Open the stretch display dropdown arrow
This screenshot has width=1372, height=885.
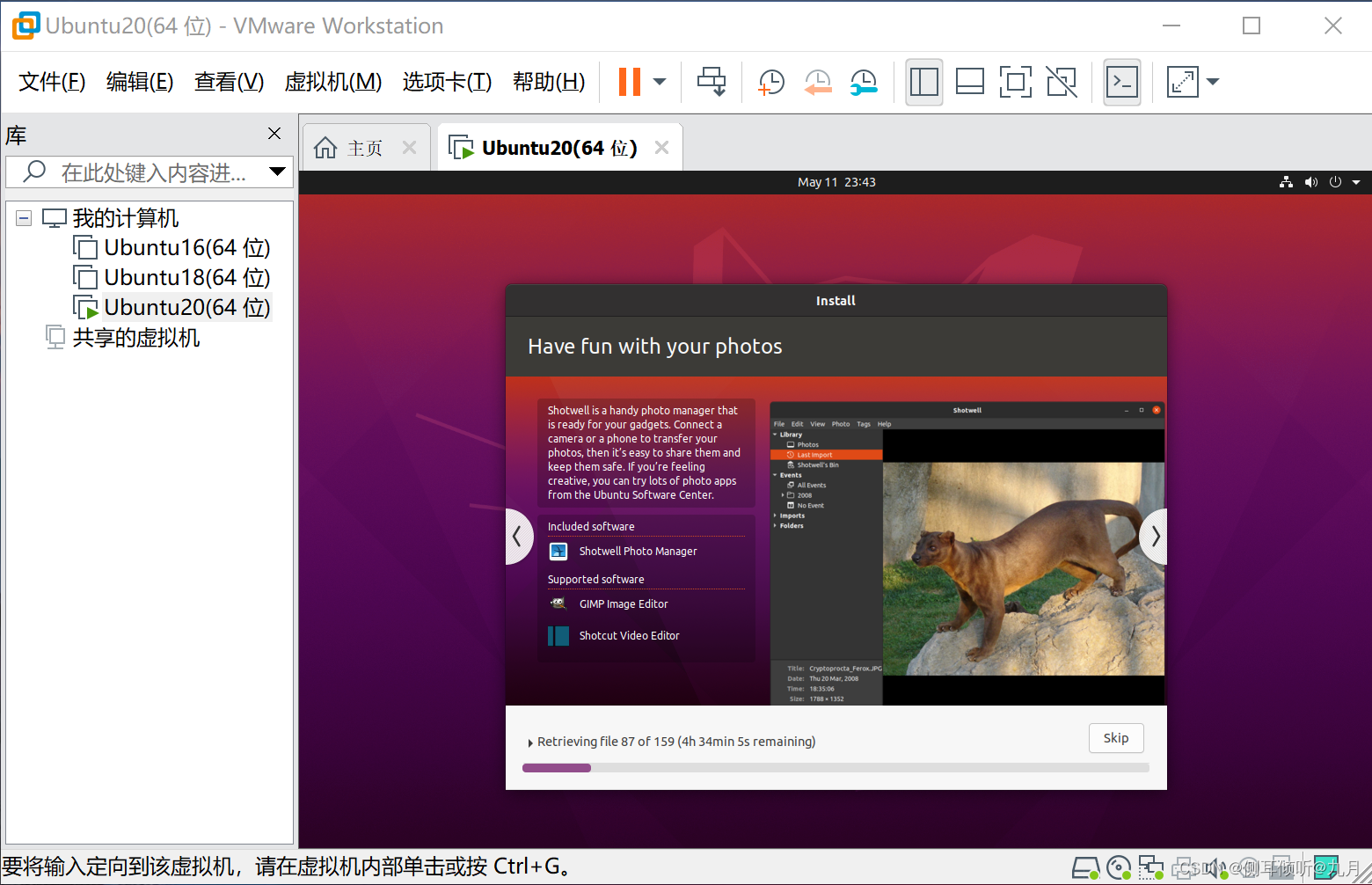pyautogui.click(x=1213, y=82)
